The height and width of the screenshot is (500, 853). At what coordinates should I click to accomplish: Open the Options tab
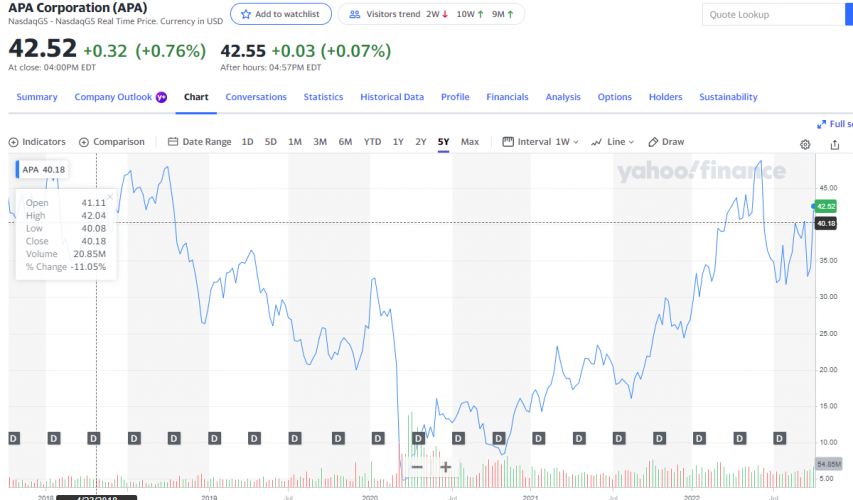[615, 97]
